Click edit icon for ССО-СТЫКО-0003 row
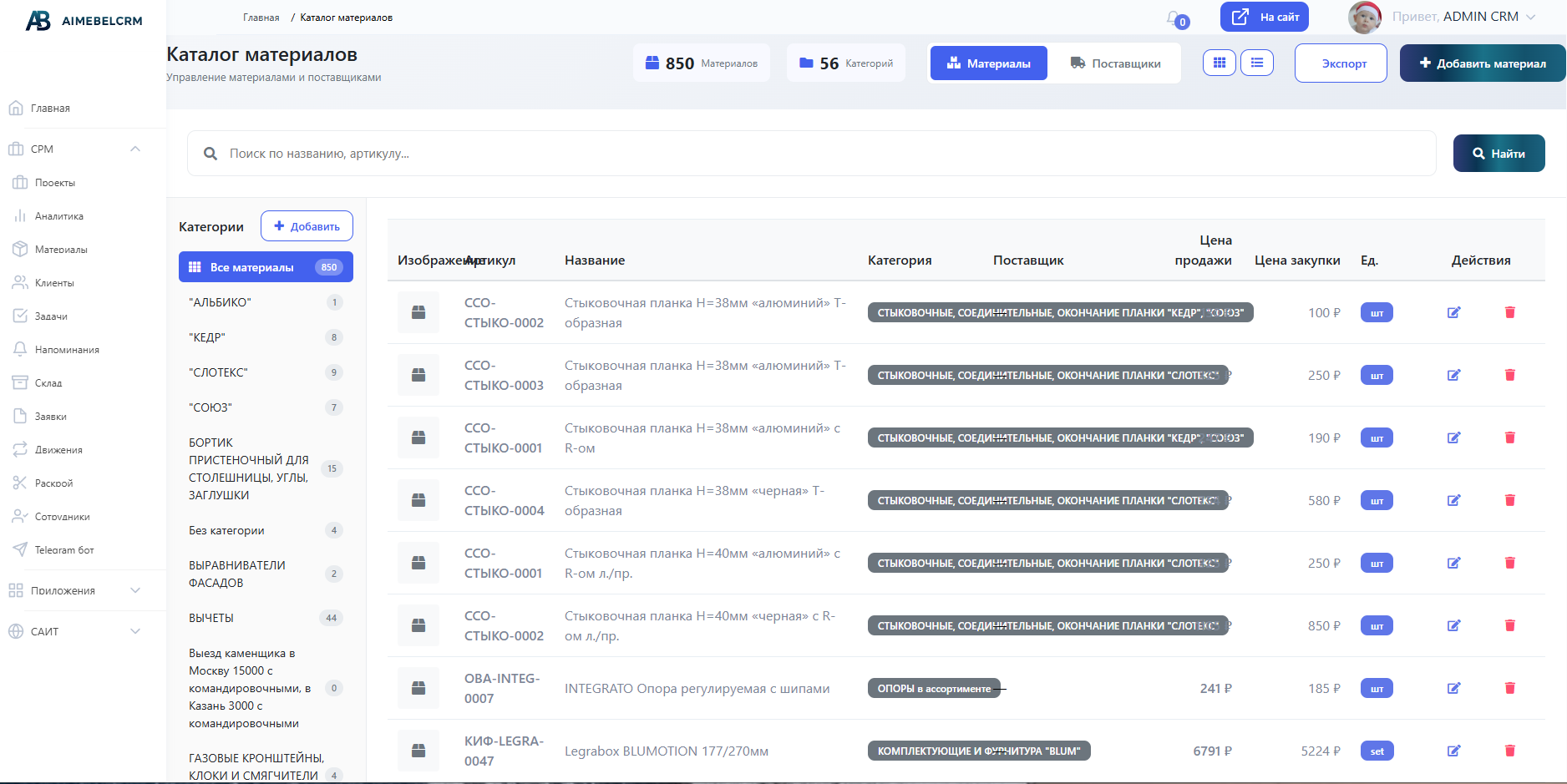The image size is (1567, 784). click(x=1453, y=375)
